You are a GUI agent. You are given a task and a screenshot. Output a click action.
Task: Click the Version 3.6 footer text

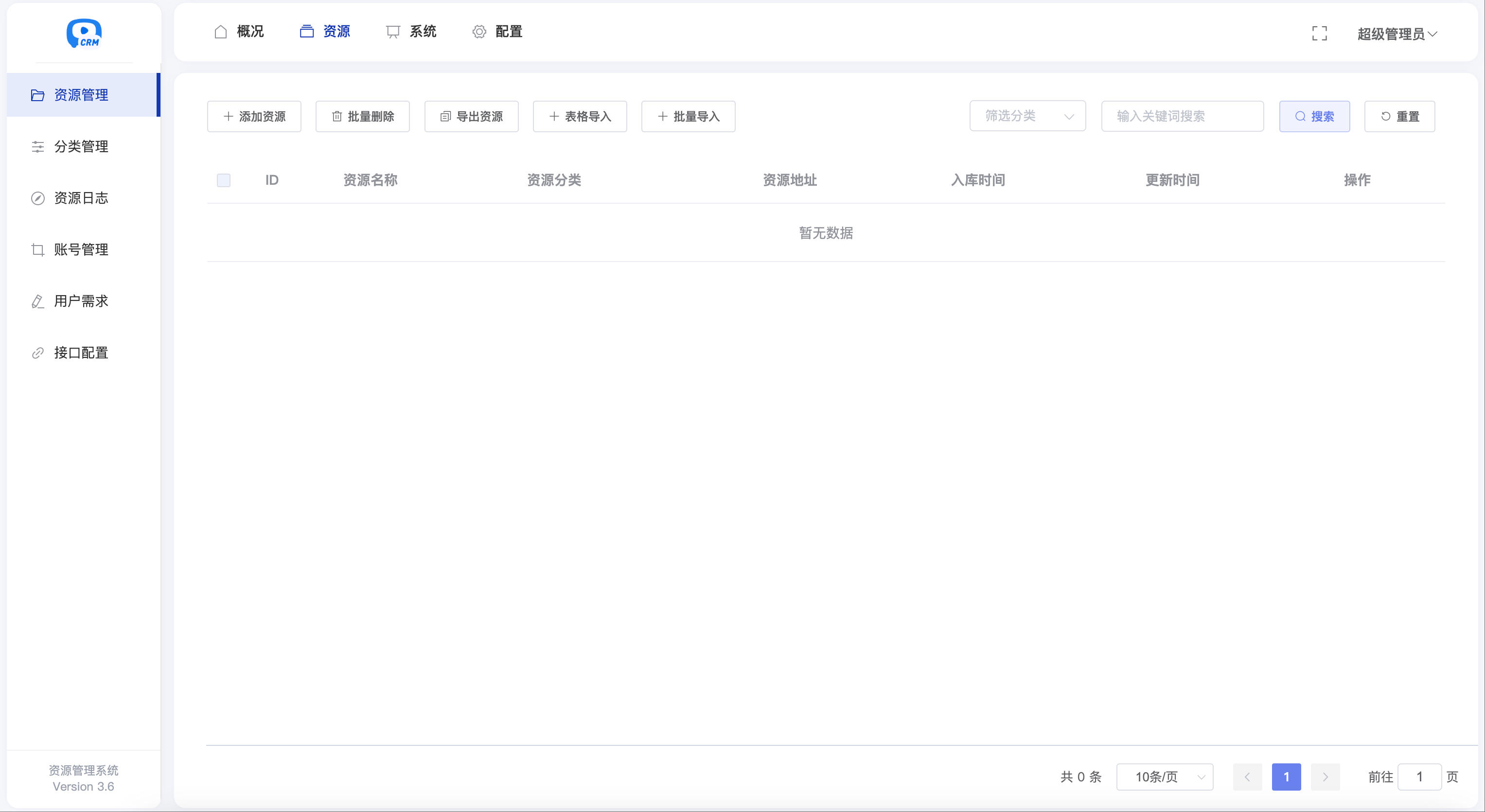84,787
